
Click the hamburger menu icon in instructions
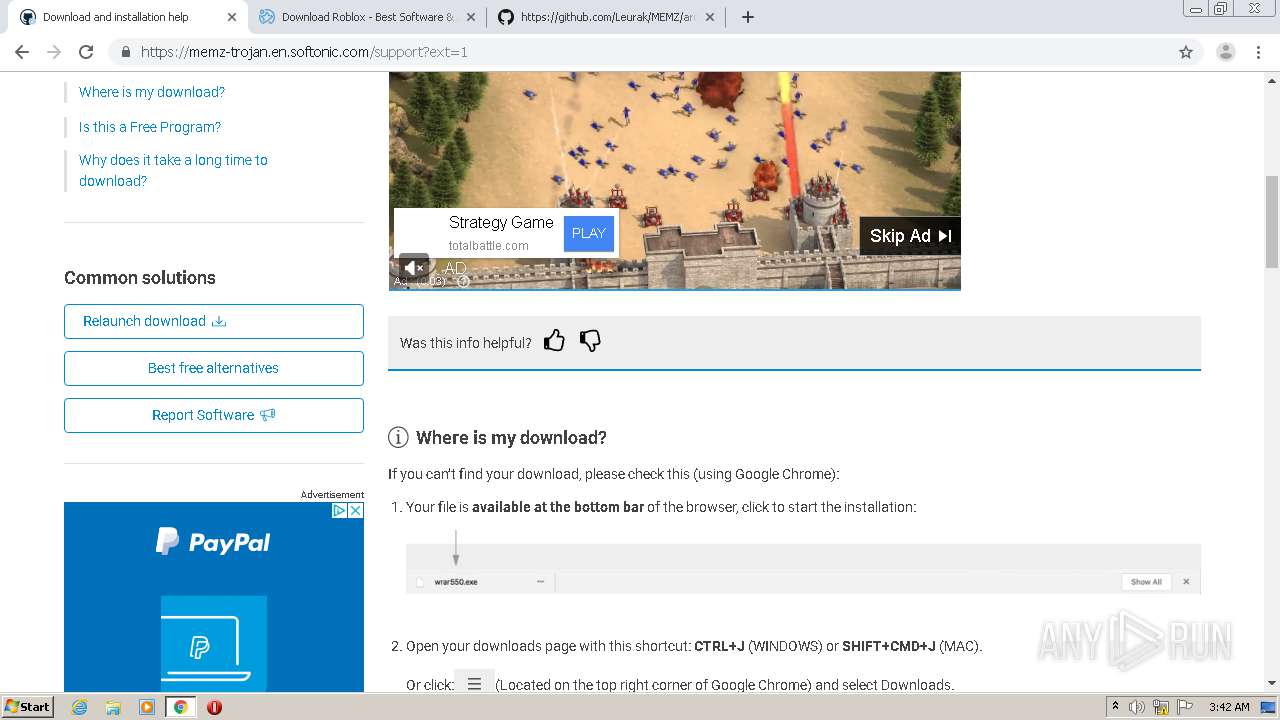[x=474, y=684]
